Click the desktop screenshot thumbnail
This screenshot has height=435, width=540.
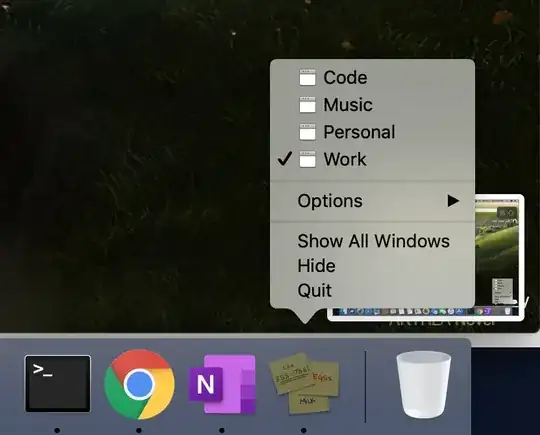(499, 257)
